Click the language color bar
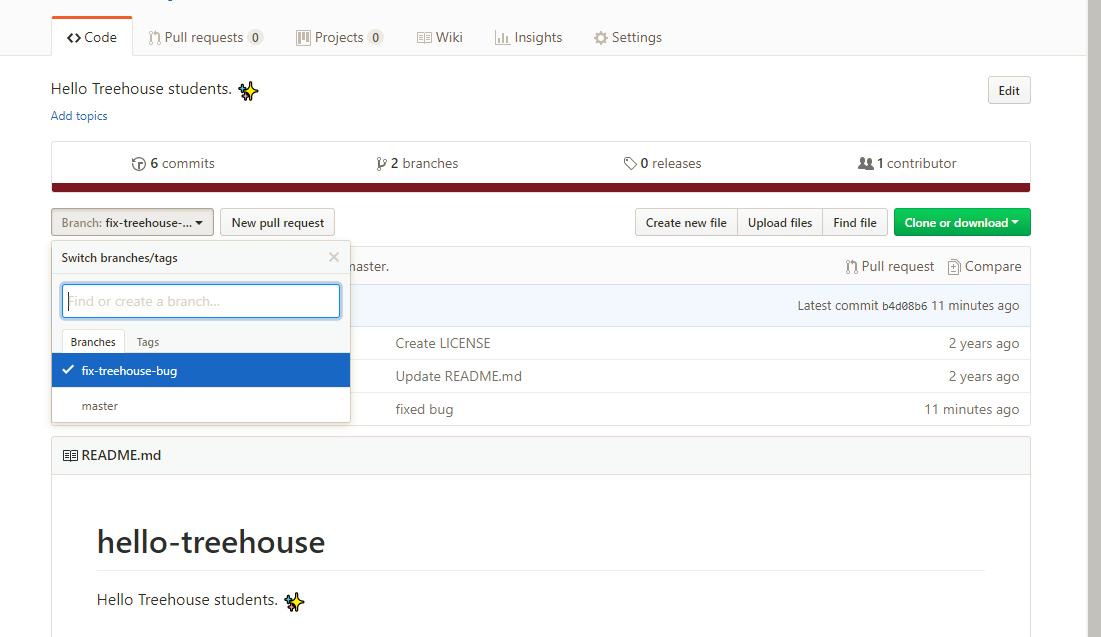This screenshot has width=1101, height=637. [541, 188]
